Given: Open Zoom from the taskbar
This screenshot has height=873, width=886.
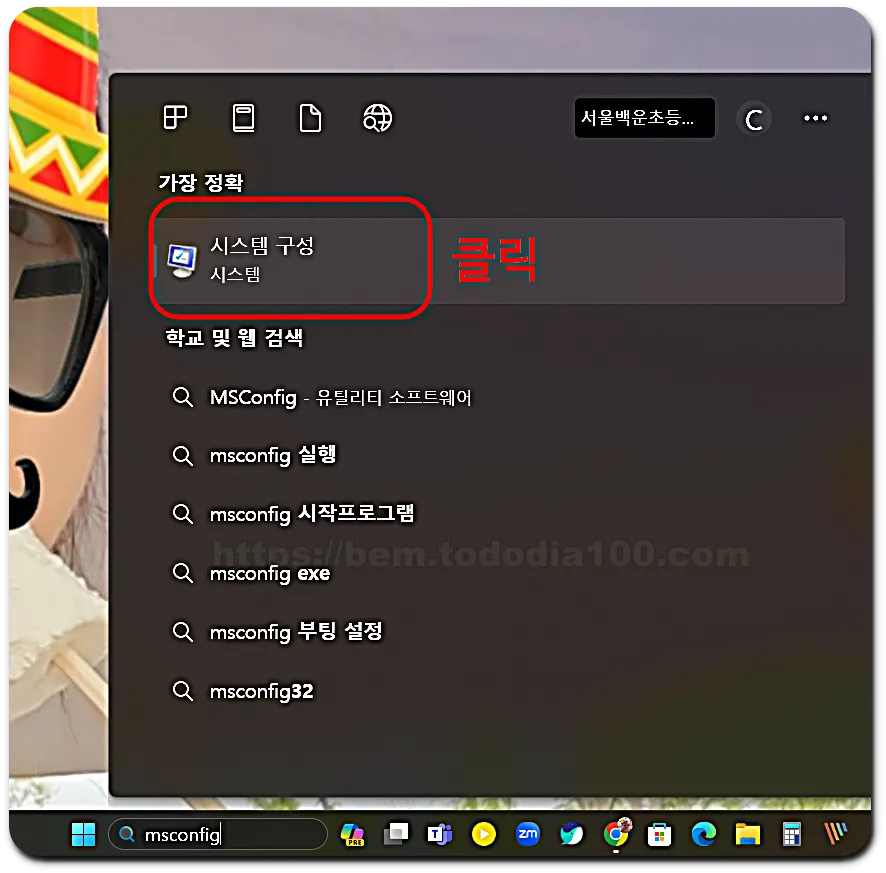Looking at the screenshot, I should click(528, 834).
